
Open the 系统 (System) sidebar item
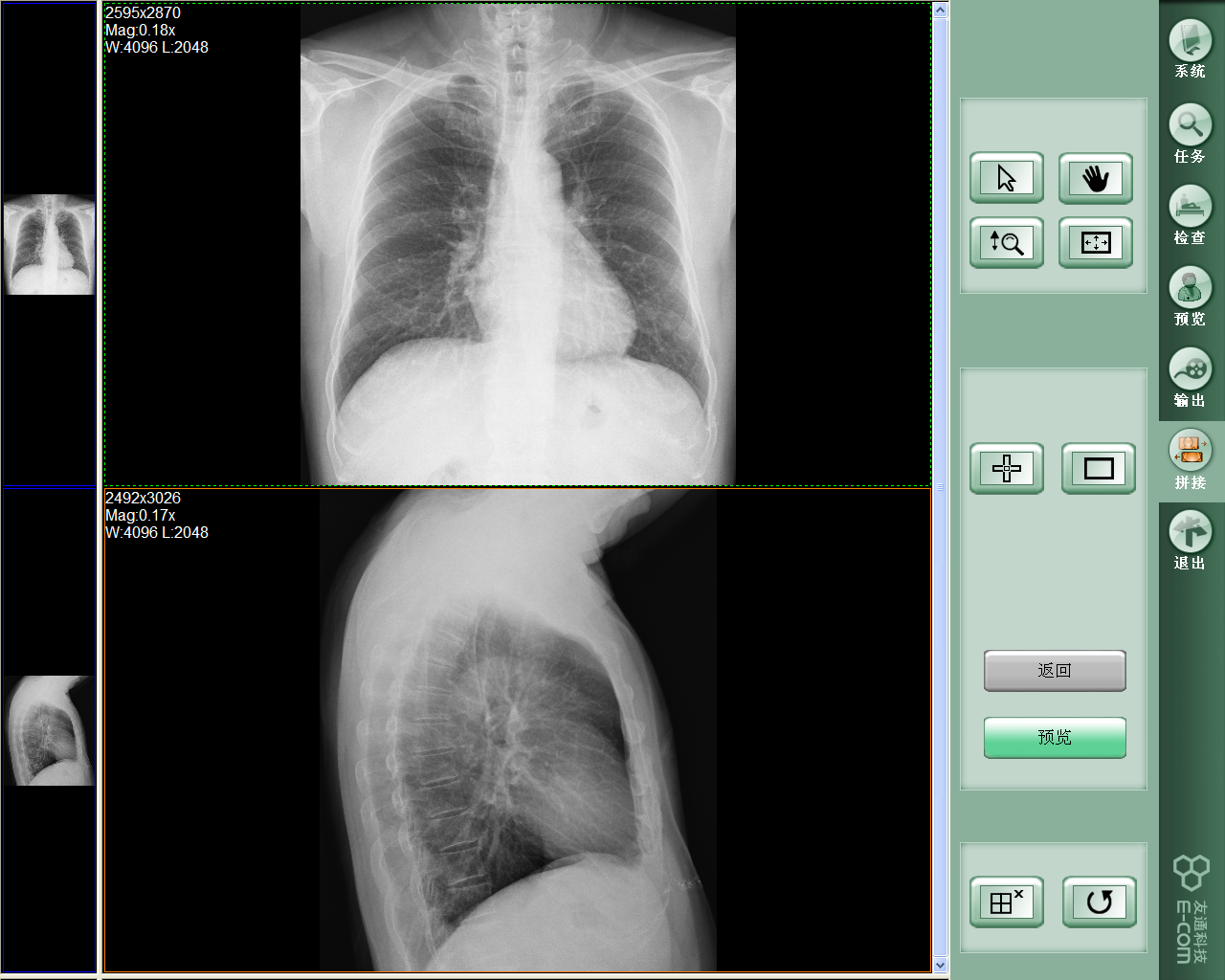(1191, 50)
